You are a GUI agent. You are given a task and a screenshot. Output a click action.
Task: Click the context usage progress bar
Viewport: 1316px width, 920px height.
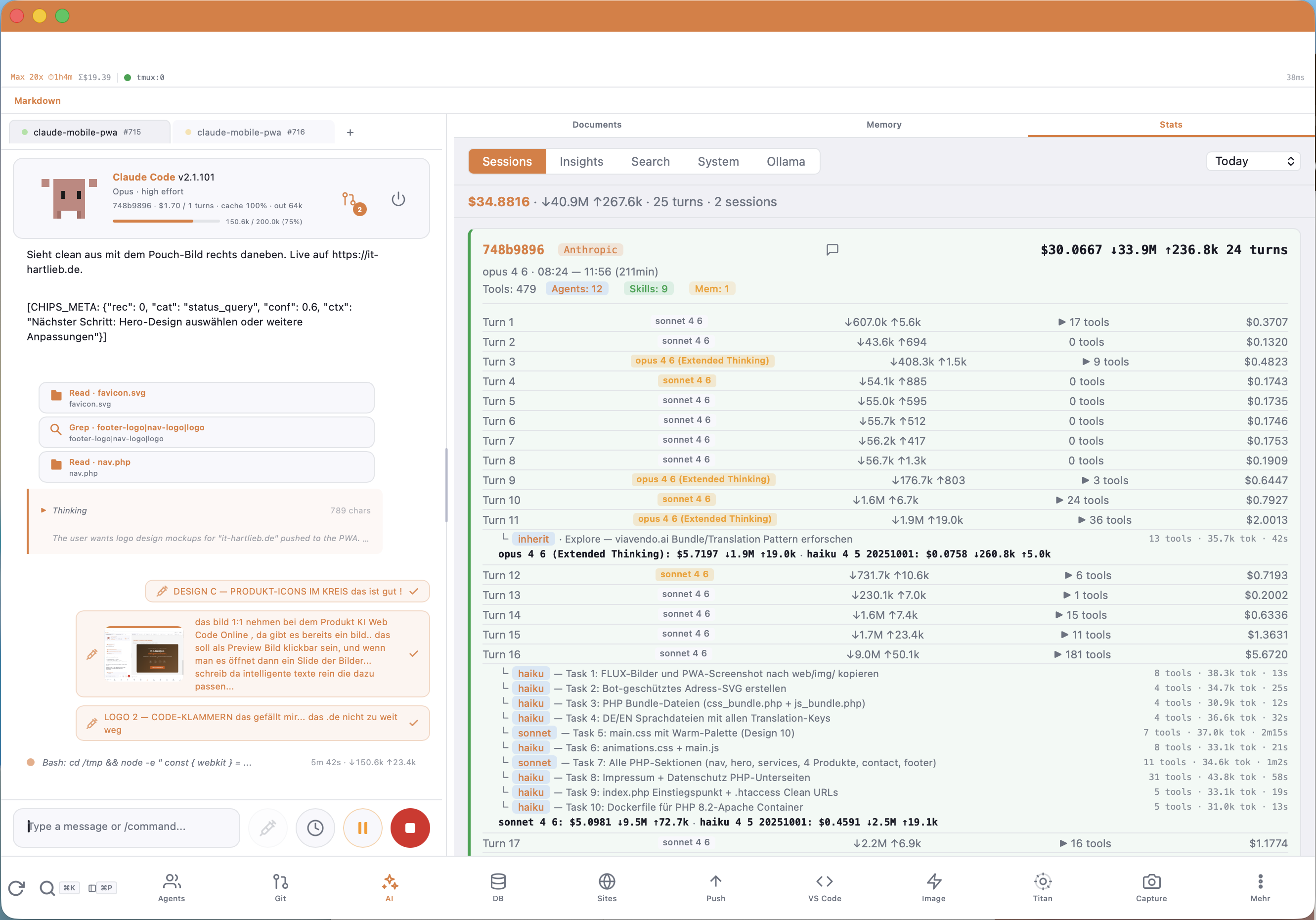point(166,222)
